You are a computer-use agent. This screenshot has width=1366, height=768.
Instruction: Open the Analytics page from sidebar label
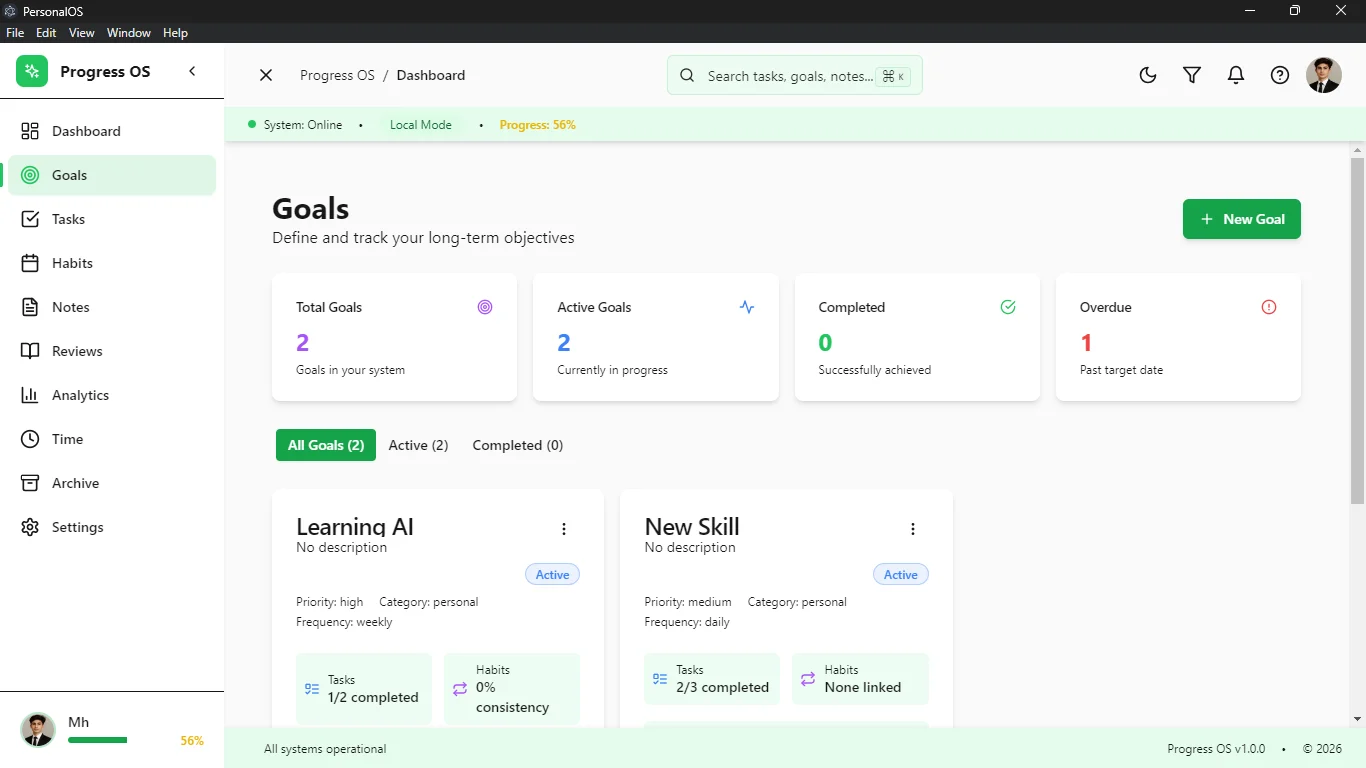(80, 395)
